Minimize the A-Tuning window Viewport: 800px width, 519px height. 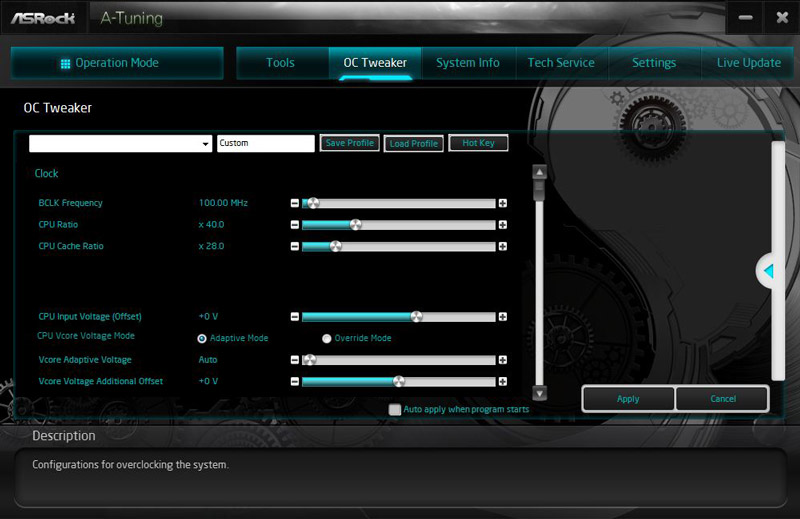(745, 17)
